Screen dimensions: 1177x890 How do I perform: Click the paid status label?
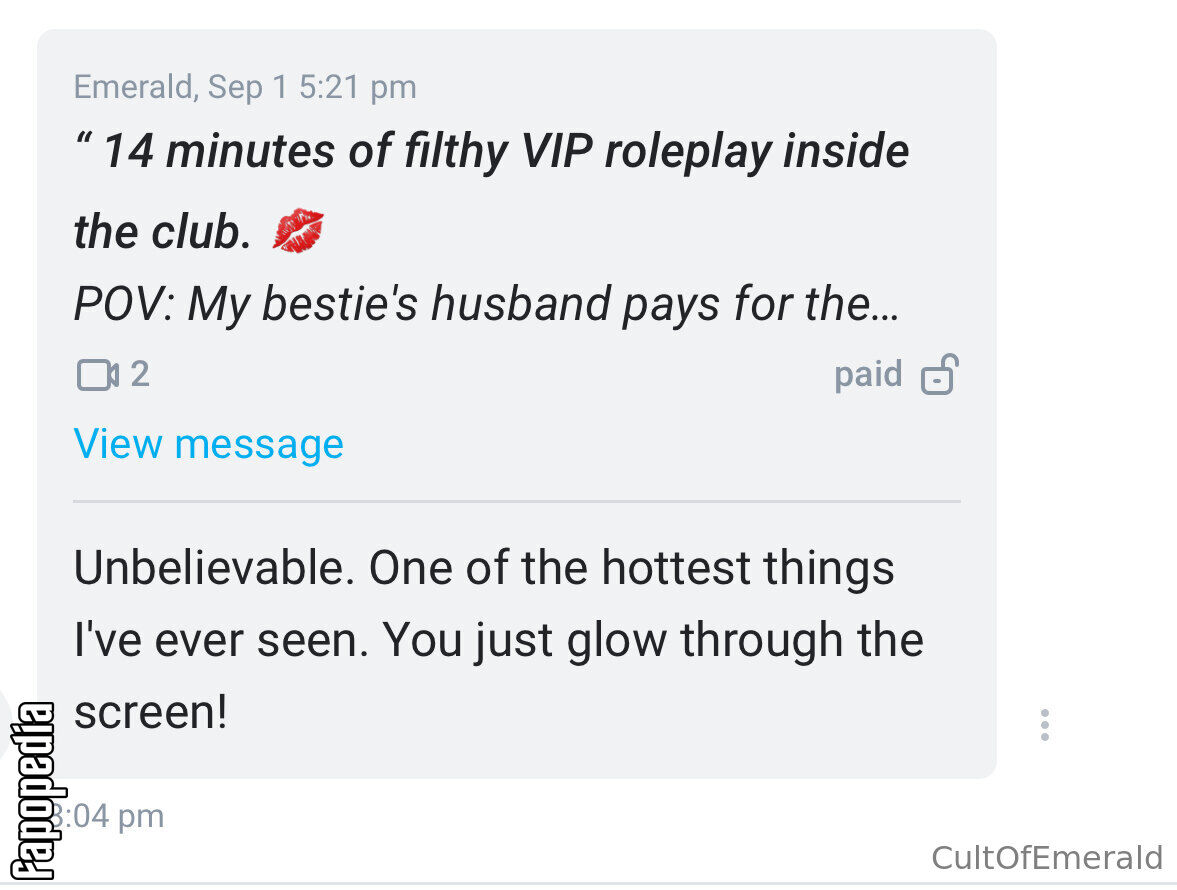click(x=868, y=374)
